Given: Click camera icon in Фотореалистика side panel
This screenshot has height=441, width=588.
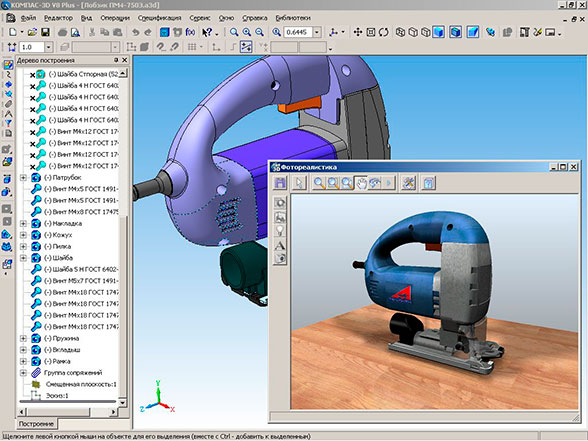Looking at the screenshot, I should tap(280, 259).
